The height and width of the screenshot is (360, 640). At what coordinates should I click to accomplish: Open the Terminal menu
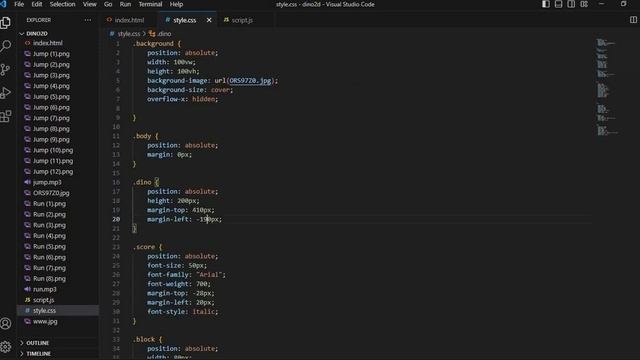150,4
